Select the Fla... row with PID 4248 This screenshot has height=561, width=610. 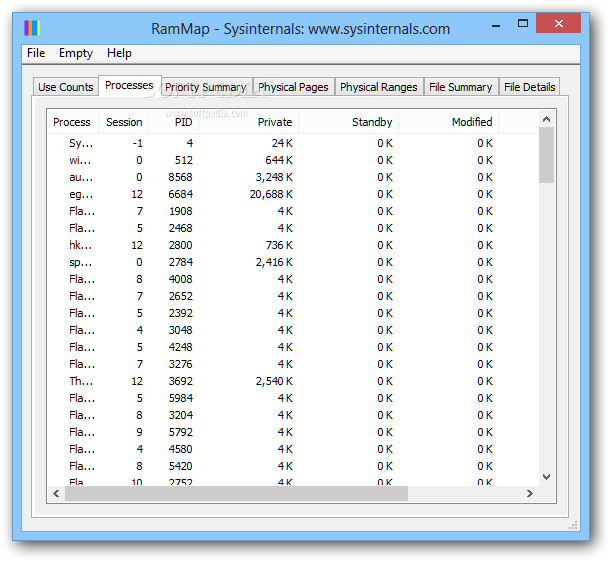[x=293, y=347]
